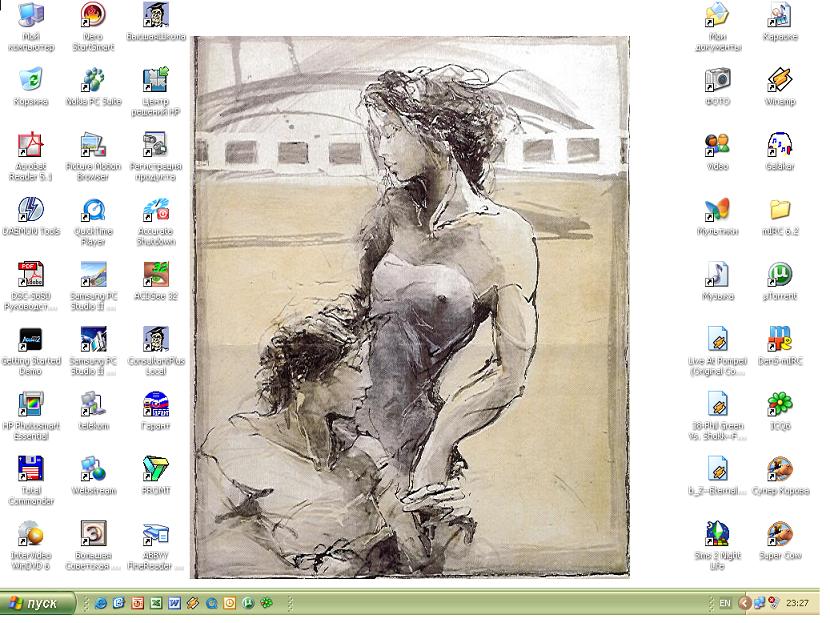Viewport: 830px width, 623px height.
Task: Select the Гарант desktop icon
Action: coord(156,405)
